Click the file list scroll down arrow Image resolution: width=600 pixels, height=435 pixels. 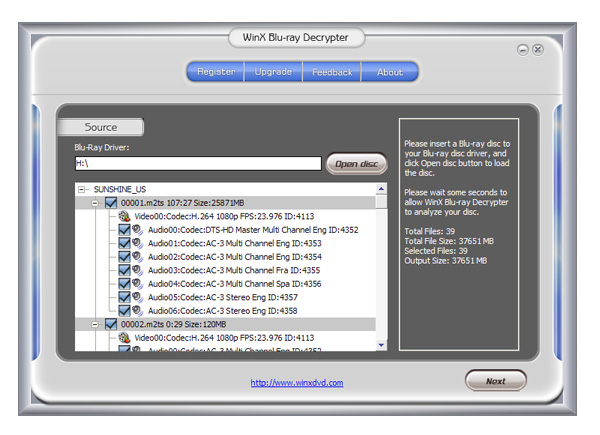(x=381, y=345)
